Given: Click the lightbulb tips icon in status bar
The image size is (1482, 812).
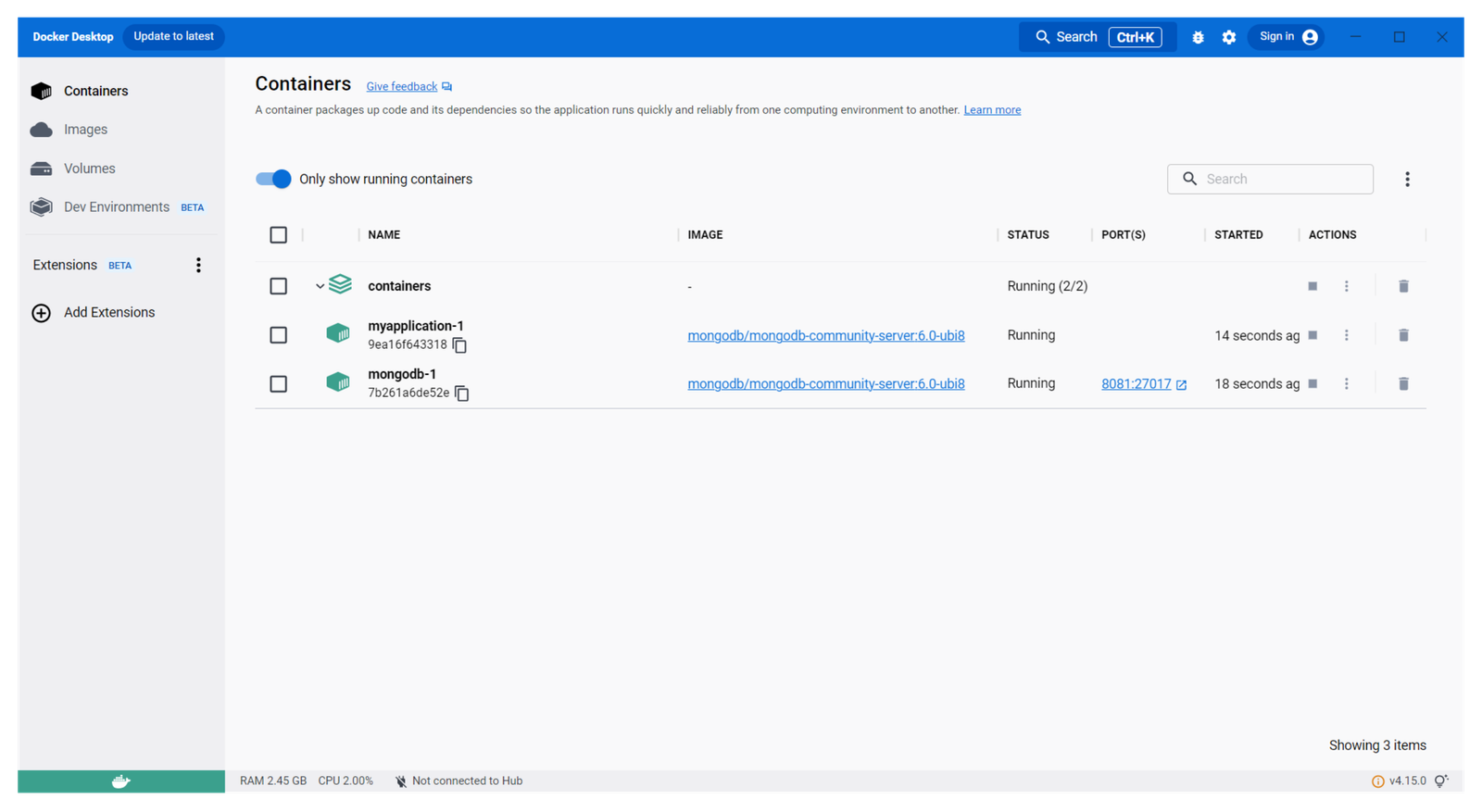Looking at the screenshot, I should click(1441, 781).
